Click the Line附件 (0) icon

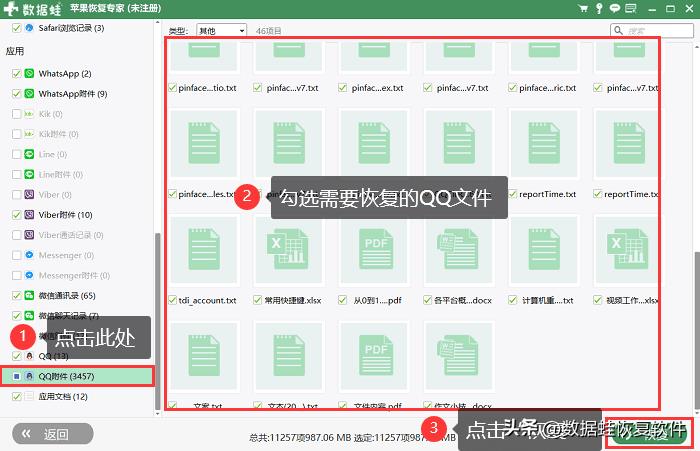coord(29,174)
